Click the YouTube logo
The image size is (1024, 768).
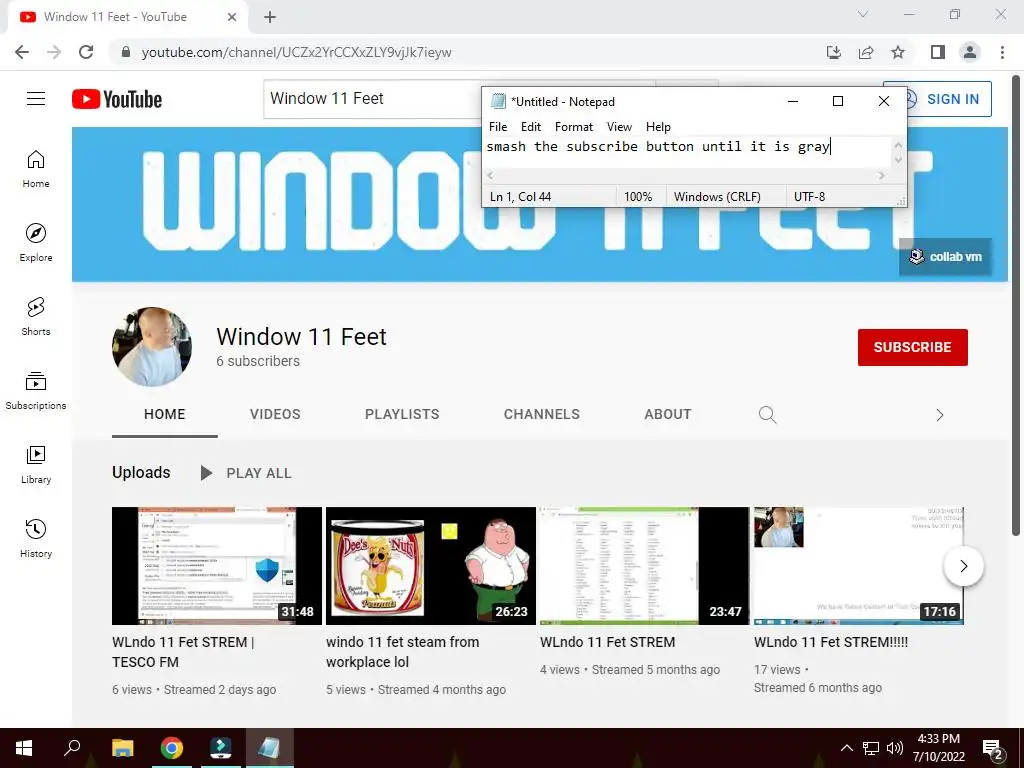117,99
